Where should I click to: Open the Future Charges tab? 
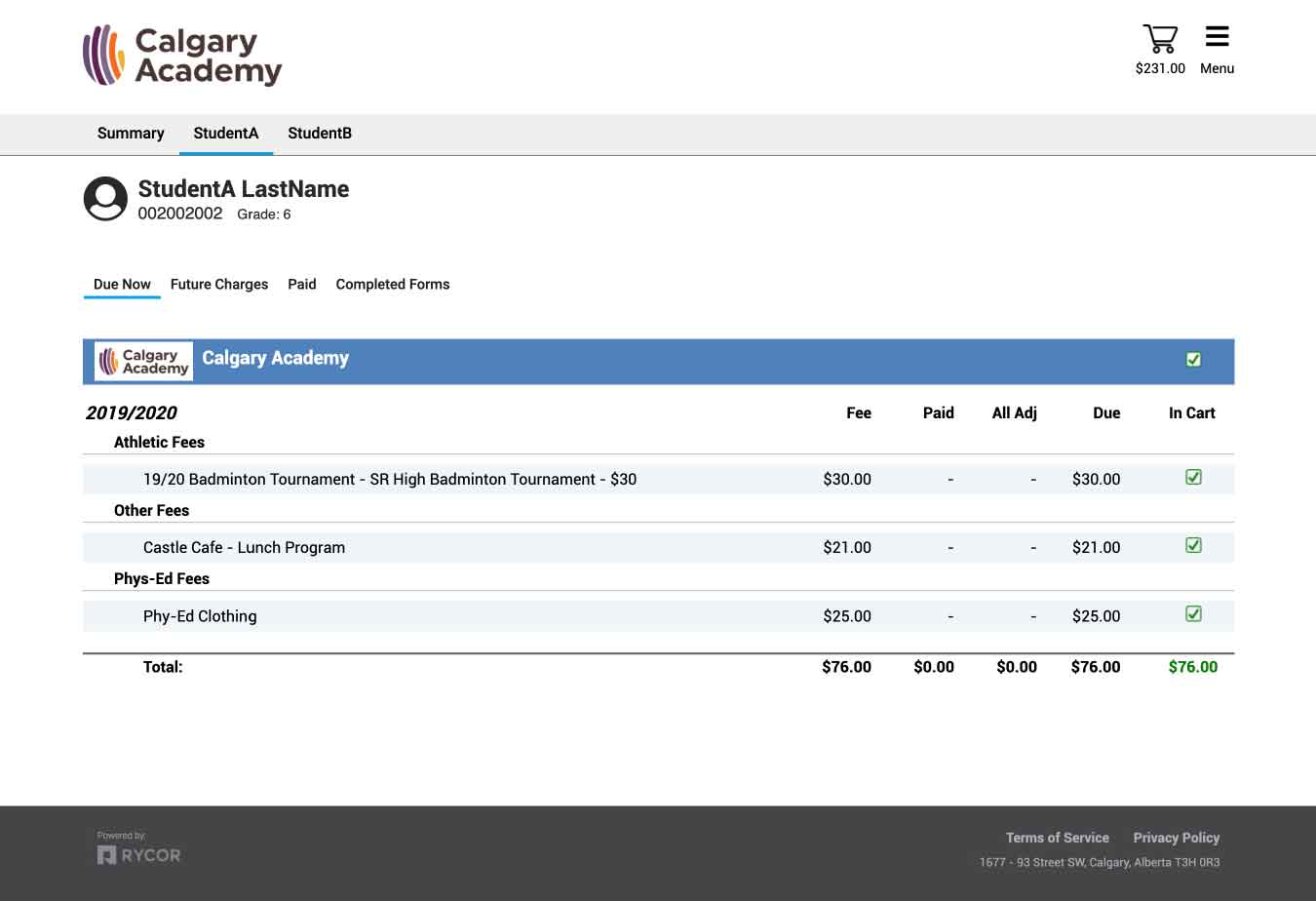(x=219, y=285)
